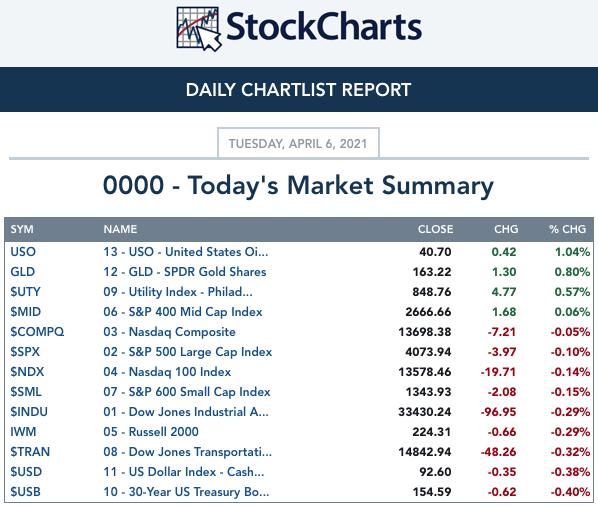Select 07 - S&P 600 Small Cap Index
This screenshot has height=507, width=598.
(x=187, y=392)
